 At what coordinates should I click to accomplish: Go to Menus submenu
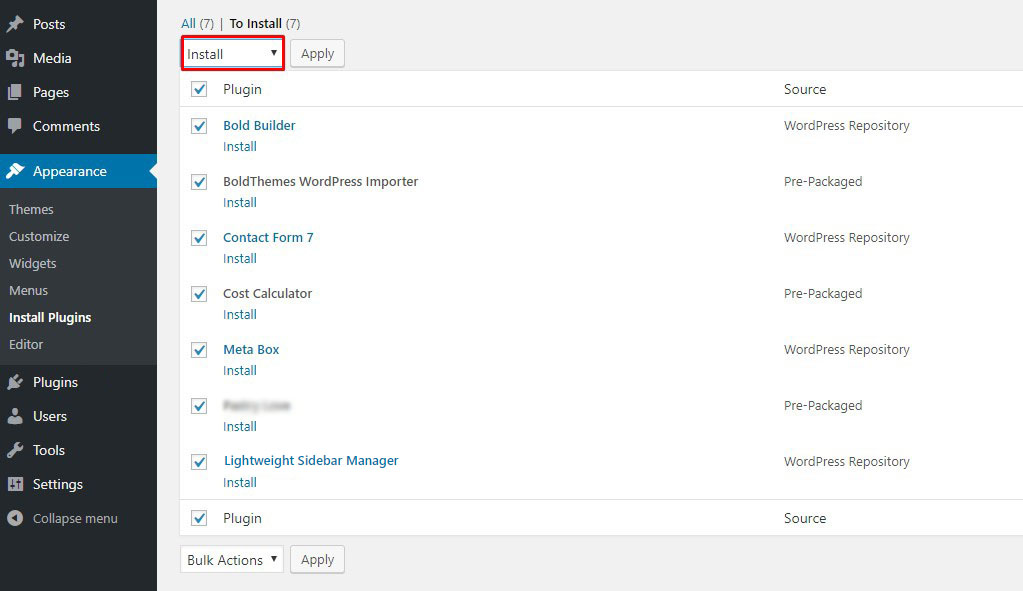click(29, 290)
